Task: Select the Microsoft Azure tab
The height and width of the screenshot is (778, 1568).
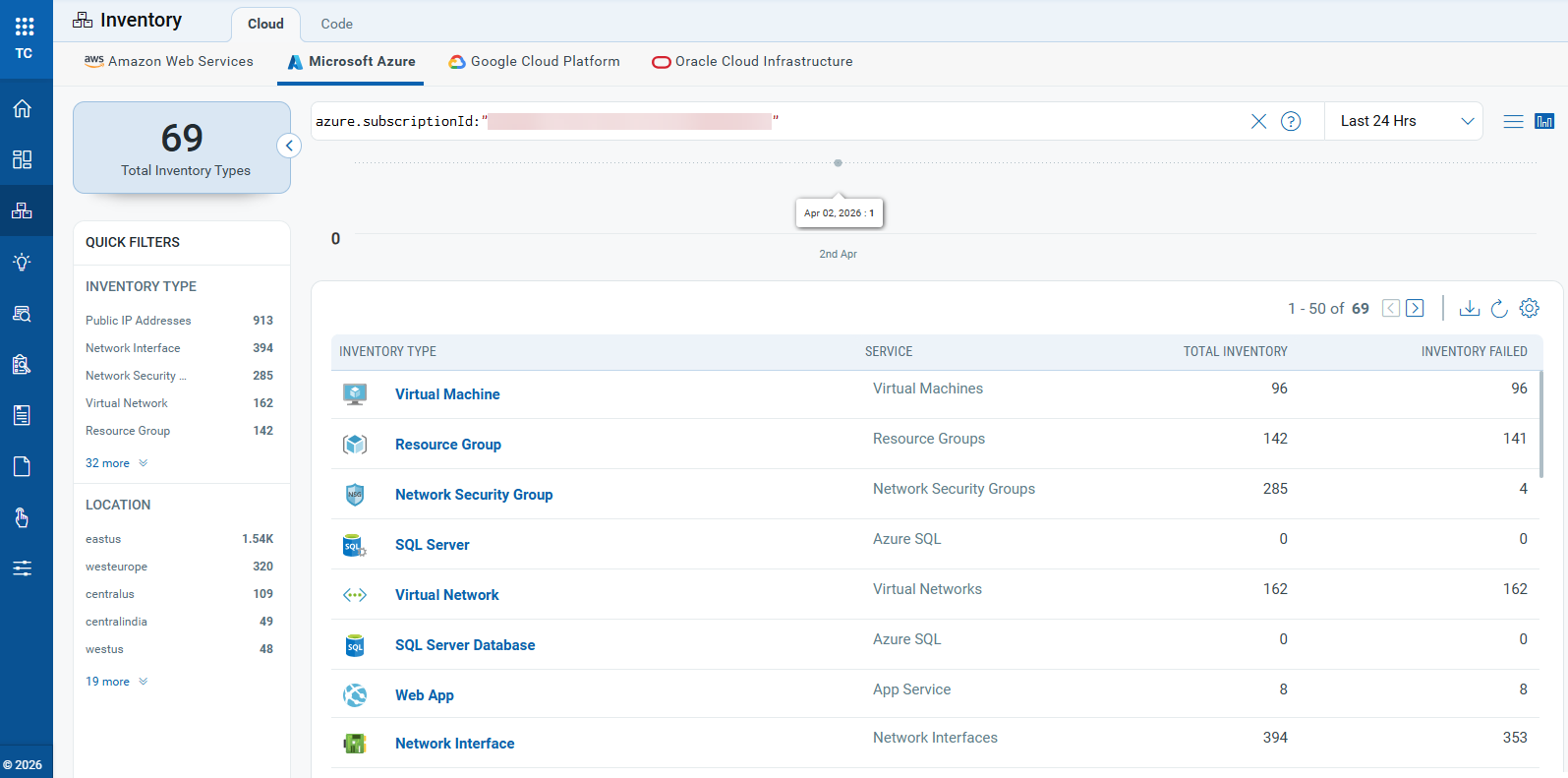Action: click(x=352, y=61)
